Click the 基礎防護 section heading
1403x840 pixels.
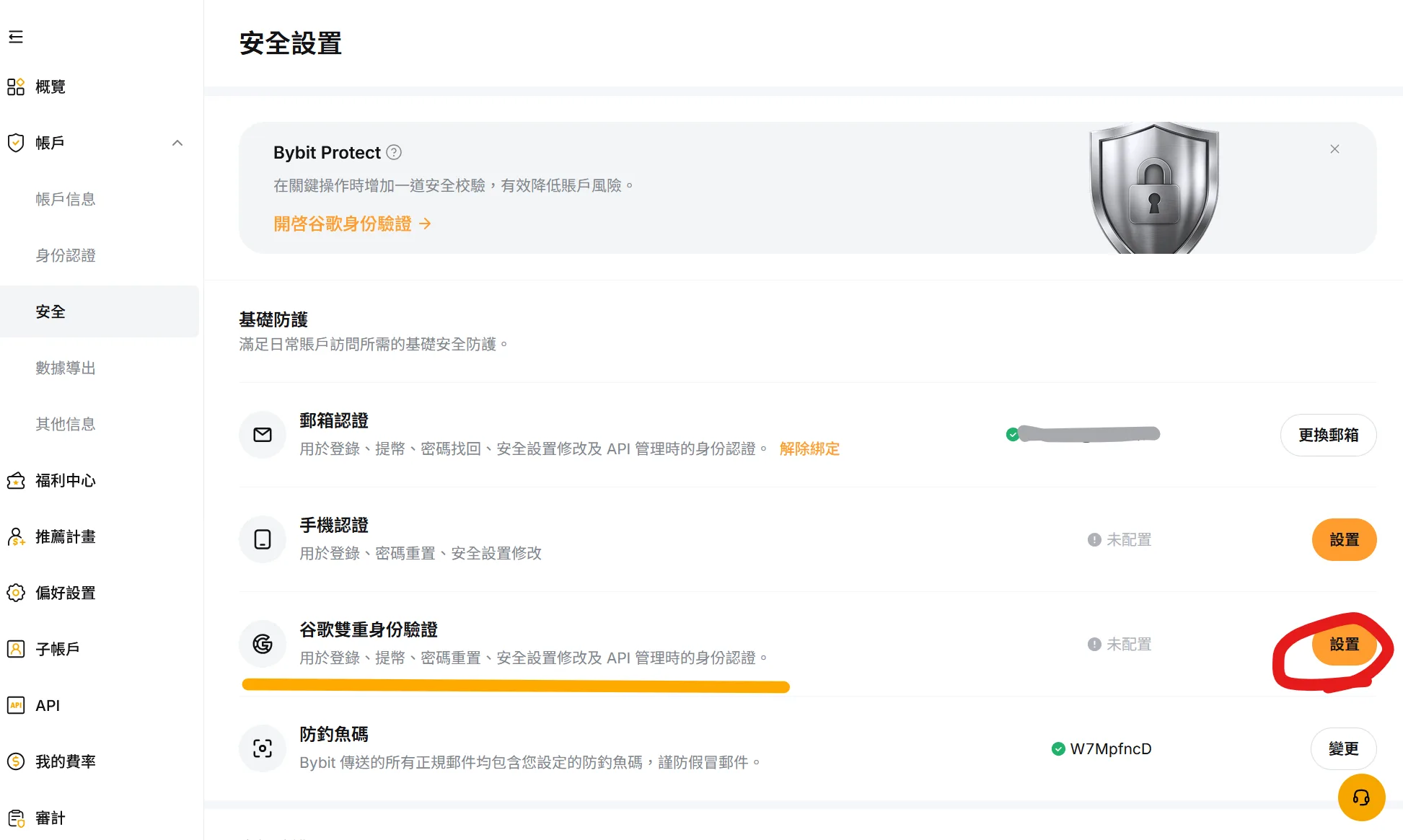point(273,319)
